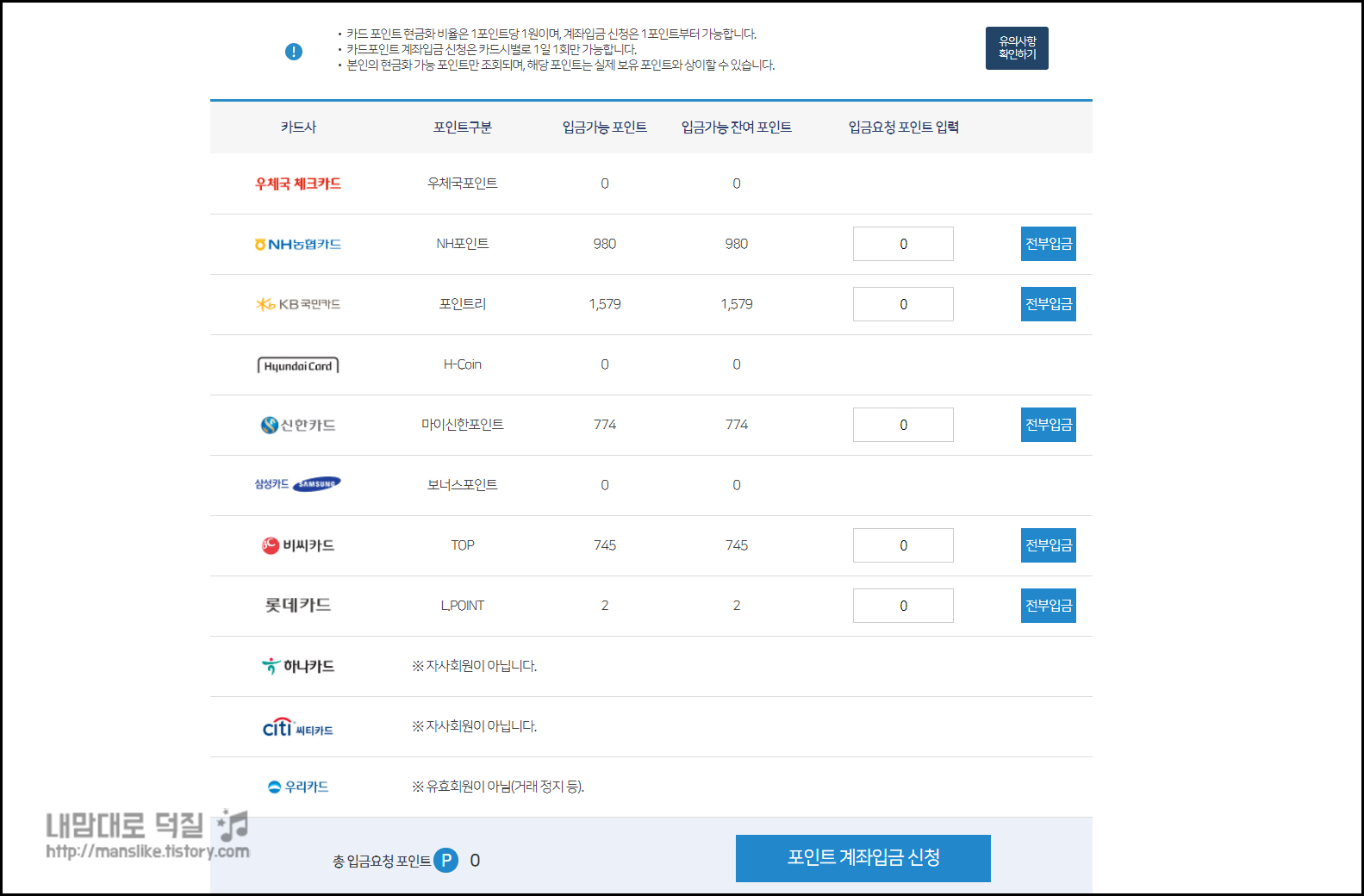Click the 카드사 column header
This screenshot has width=1364, height=896.
pyautogui.click(x=298, y=128)
